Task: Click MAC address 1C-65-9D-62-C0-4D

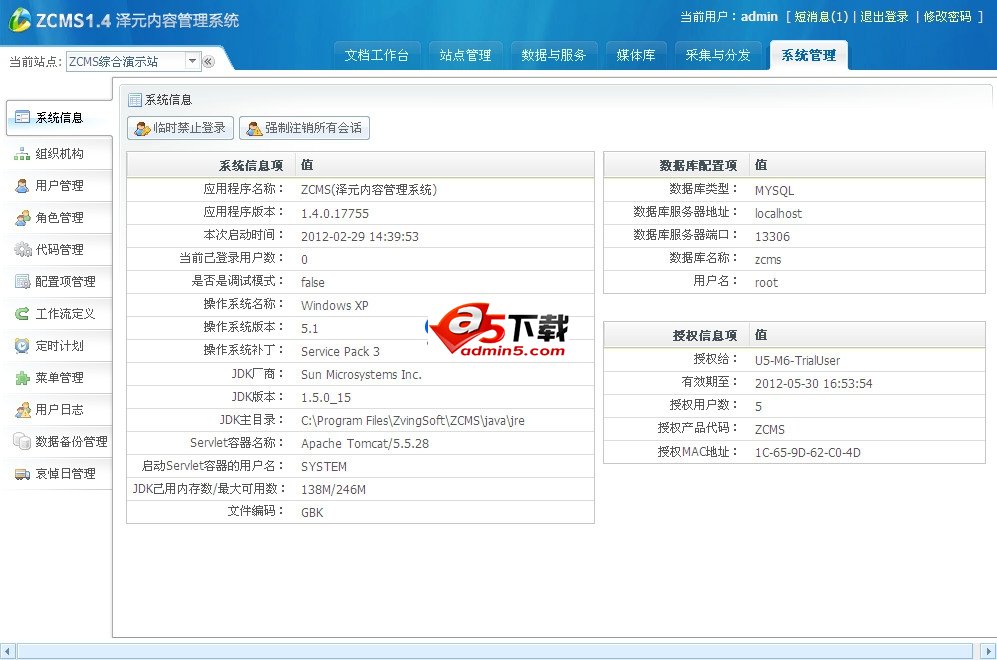Action: (808, 453)
